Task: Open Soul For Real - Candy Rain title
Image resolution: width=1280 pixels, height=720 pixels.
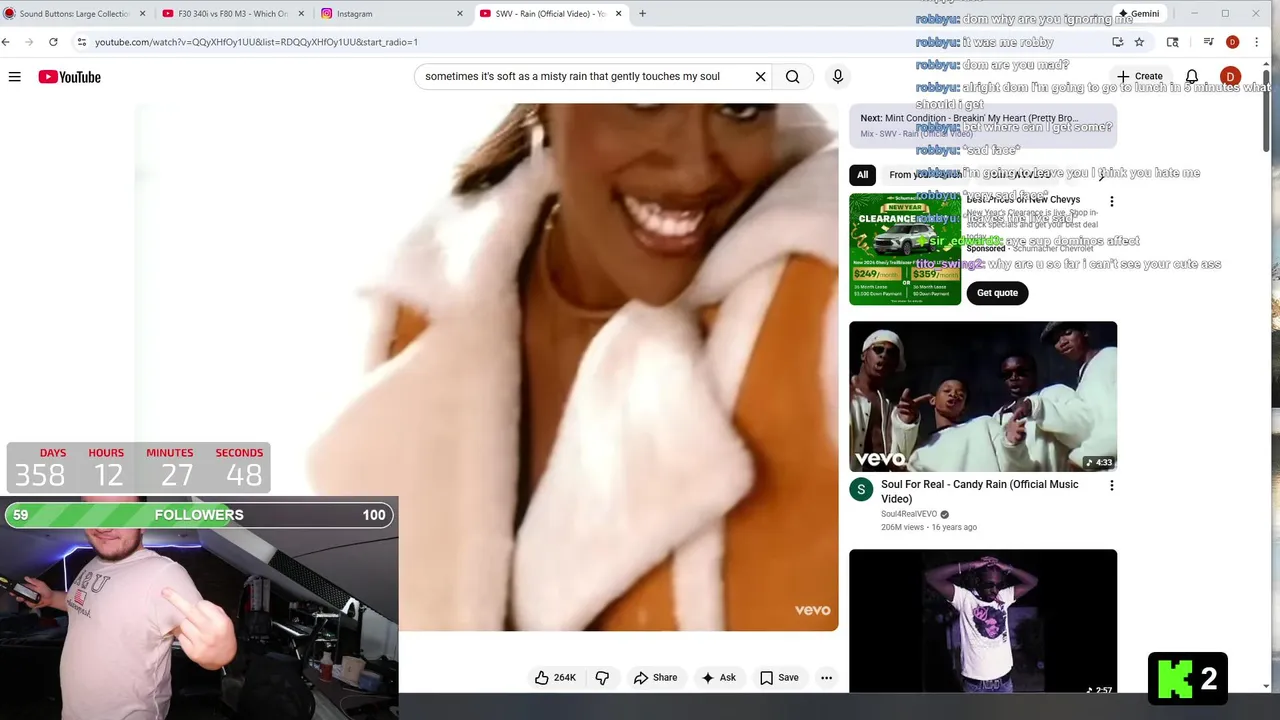Action: 979,491
